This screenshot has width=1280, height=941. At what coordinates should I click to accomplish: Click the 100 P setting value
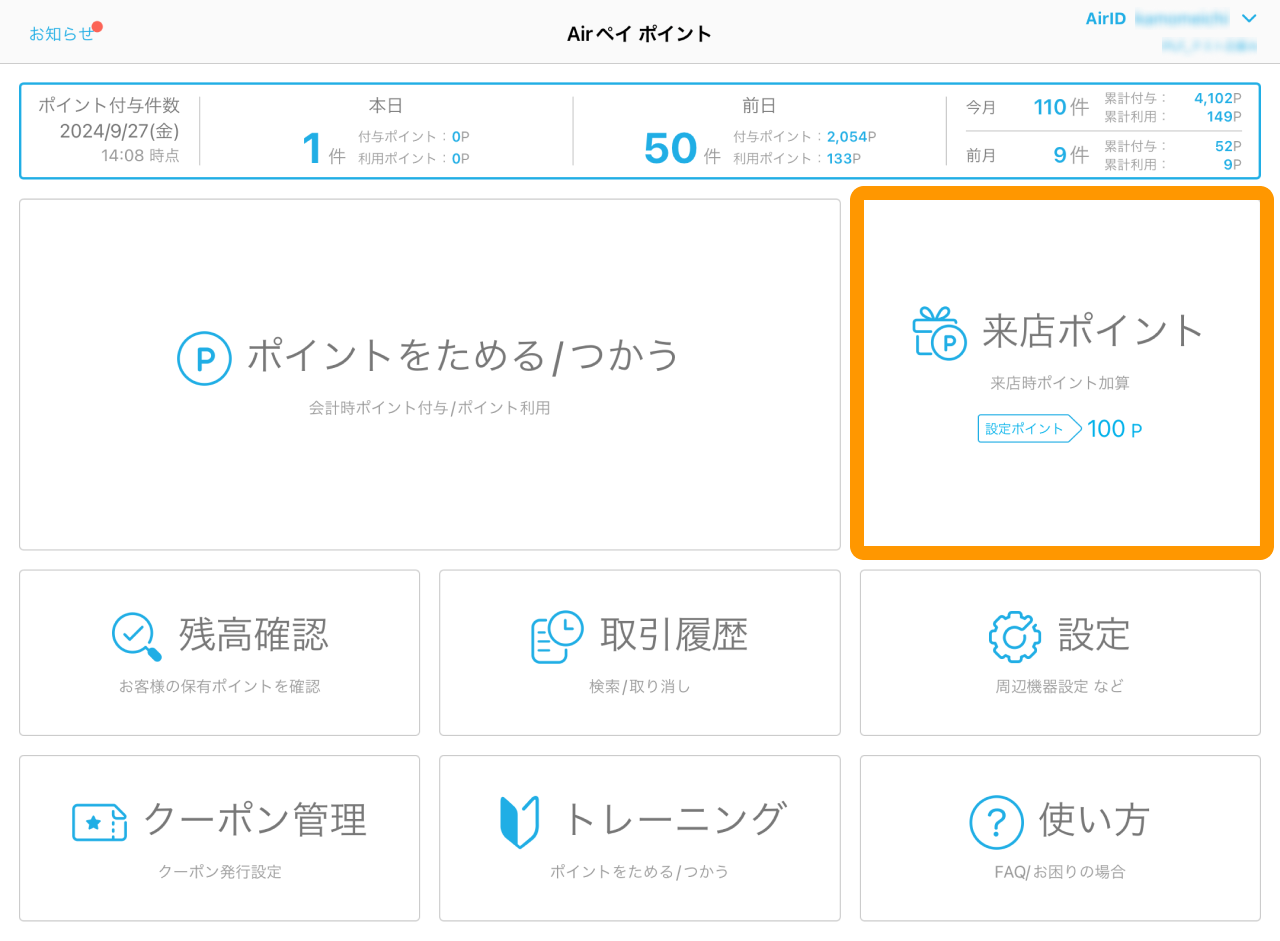tap(1114, 429)
